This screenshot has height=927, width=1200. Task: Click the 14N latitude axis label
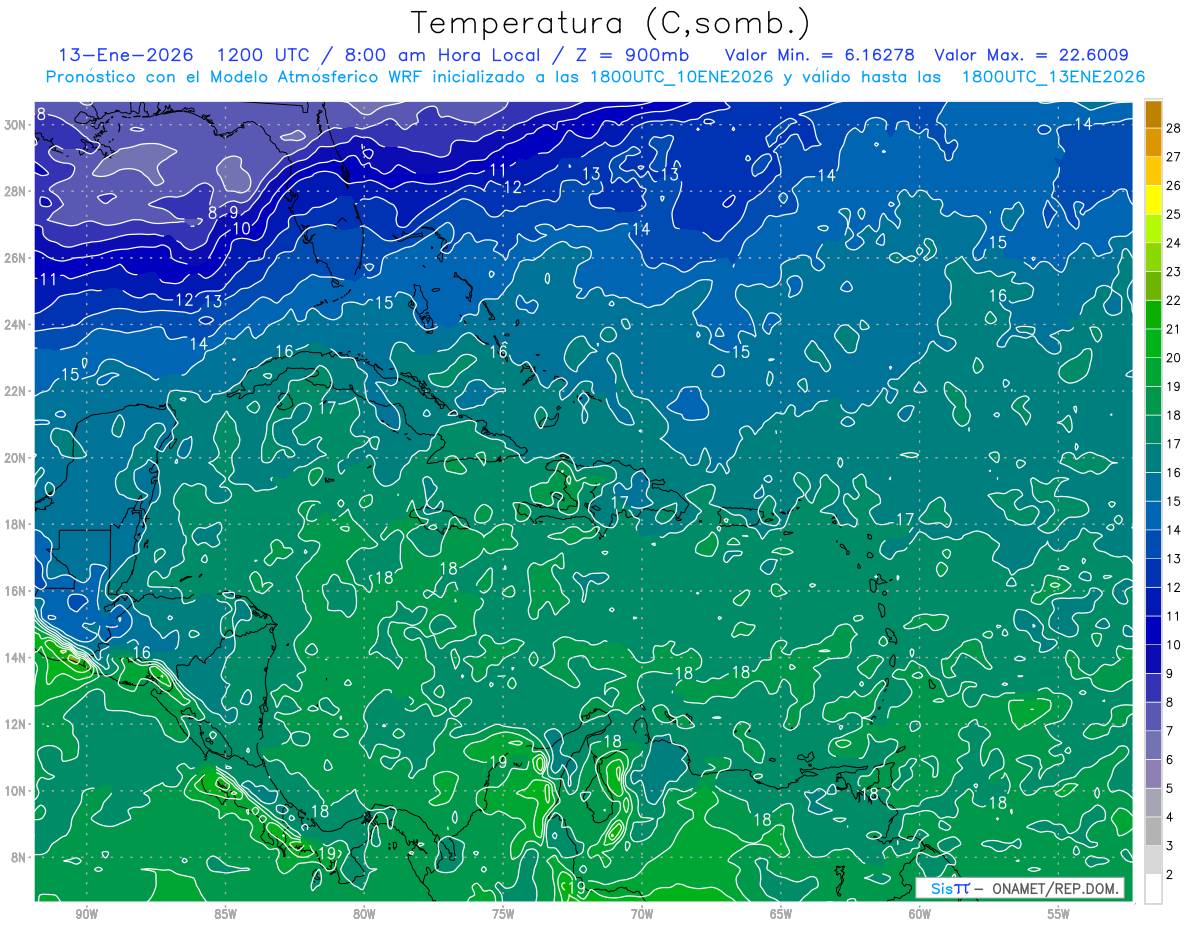pos(14,658)
